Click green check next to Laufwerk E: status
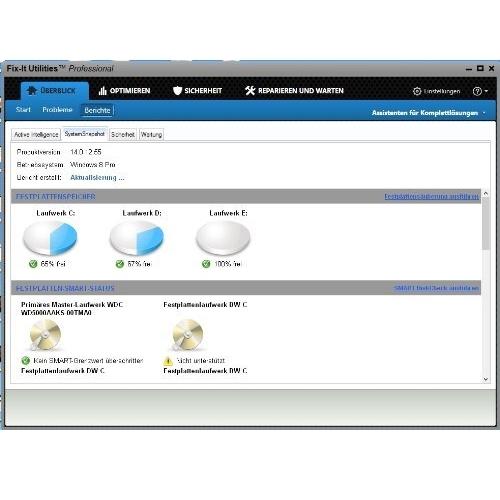500x500 pixels. coord(206,264)
